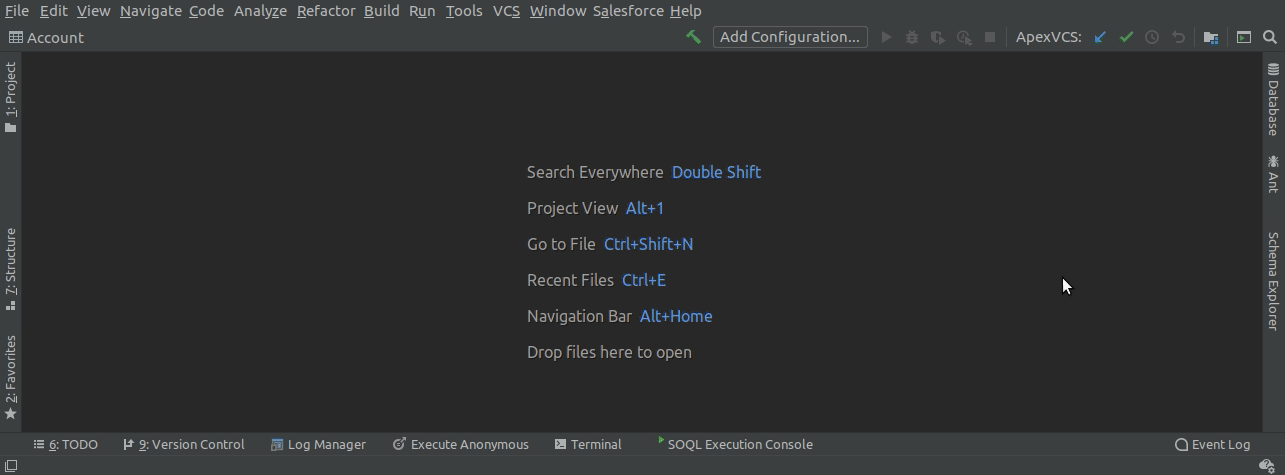1285x475 pixels.
Task: Toggle the Database tool window stripe
Action: tap(1273, 99)
